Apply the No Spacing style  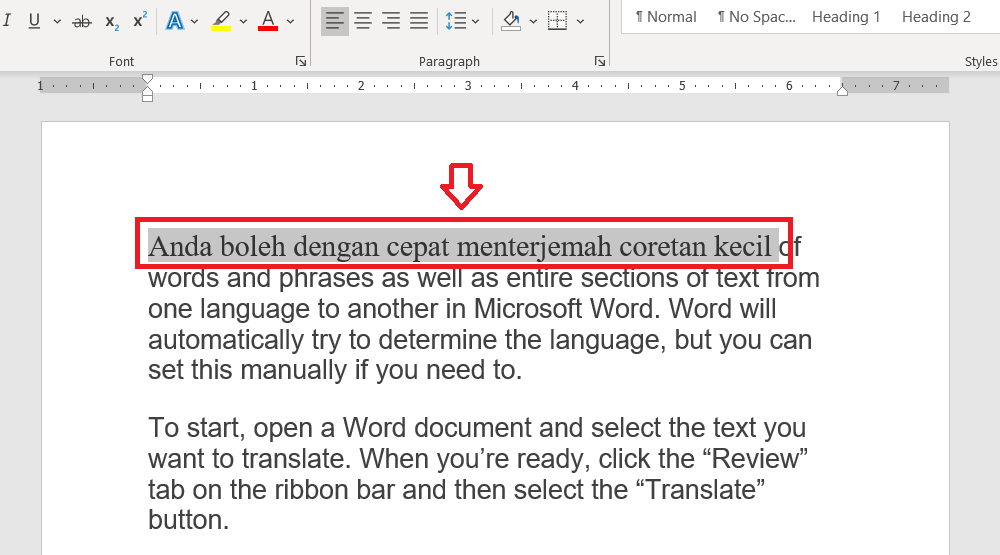756,17
